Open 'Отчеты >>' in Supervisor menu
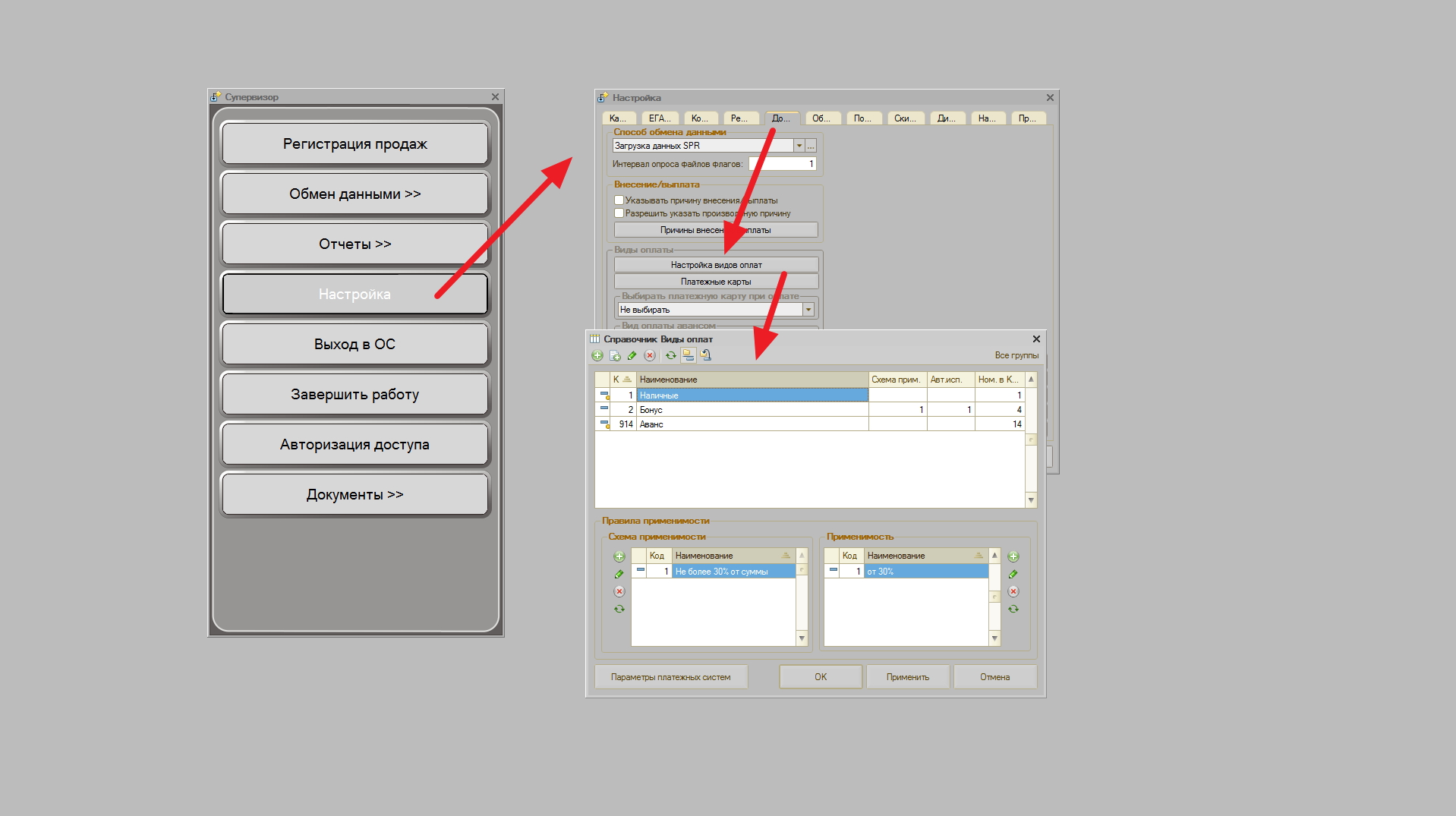This screenshot has width=1456, height=816. 355,244
